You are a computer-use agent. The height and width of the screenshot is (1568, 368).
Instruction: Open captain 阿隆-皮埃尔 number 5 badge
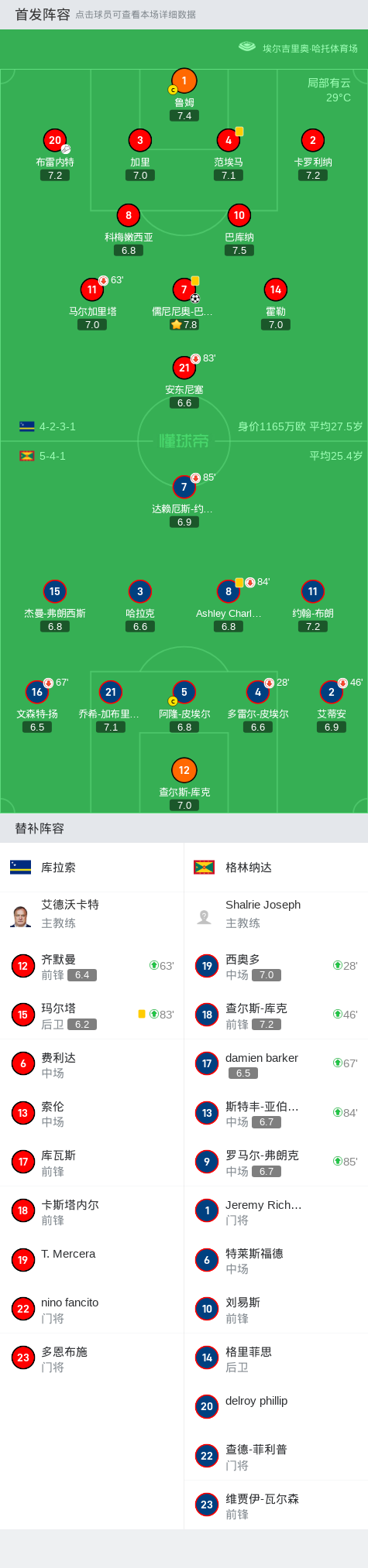tap(184, 692)
